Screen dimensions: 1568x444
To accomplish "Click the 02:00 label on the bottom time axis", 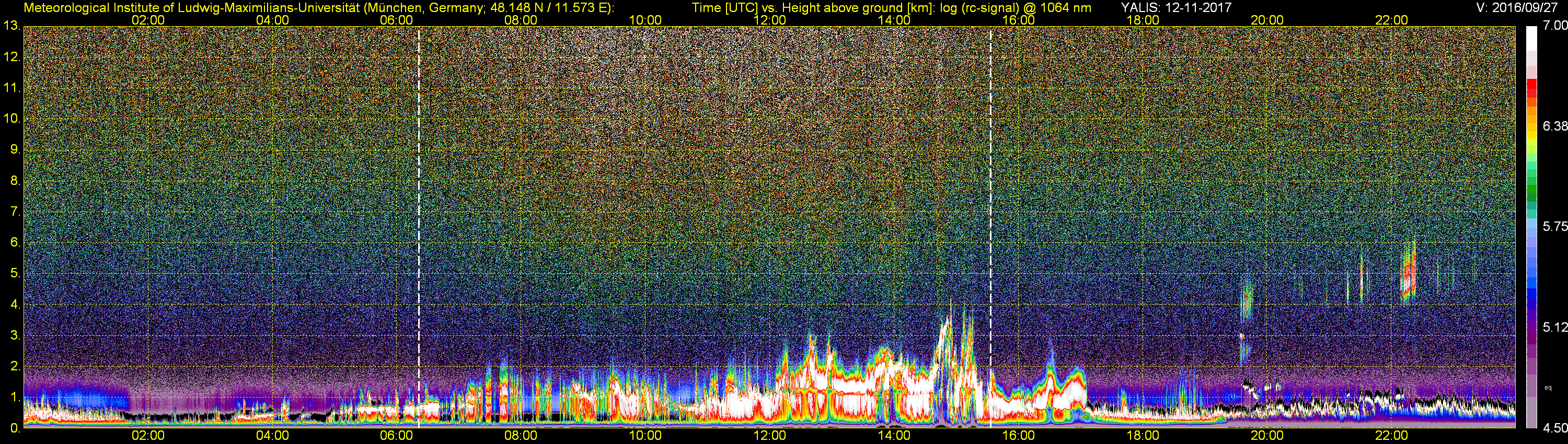I will coord(148,436).
